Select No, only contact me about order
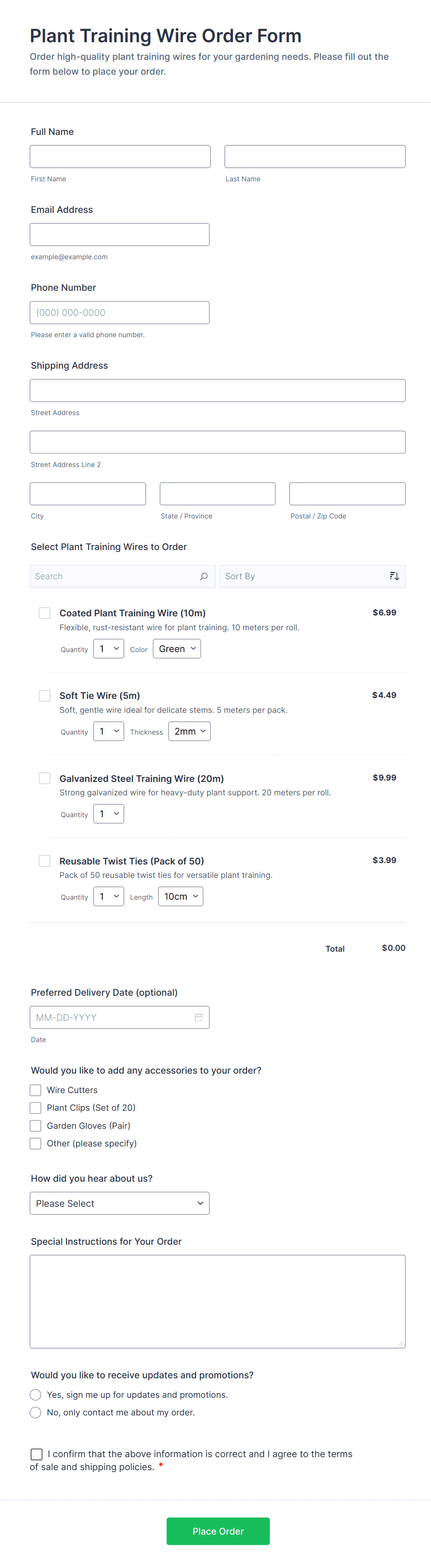This screenshot has width=431, height=1568. tap(36, 1412)
